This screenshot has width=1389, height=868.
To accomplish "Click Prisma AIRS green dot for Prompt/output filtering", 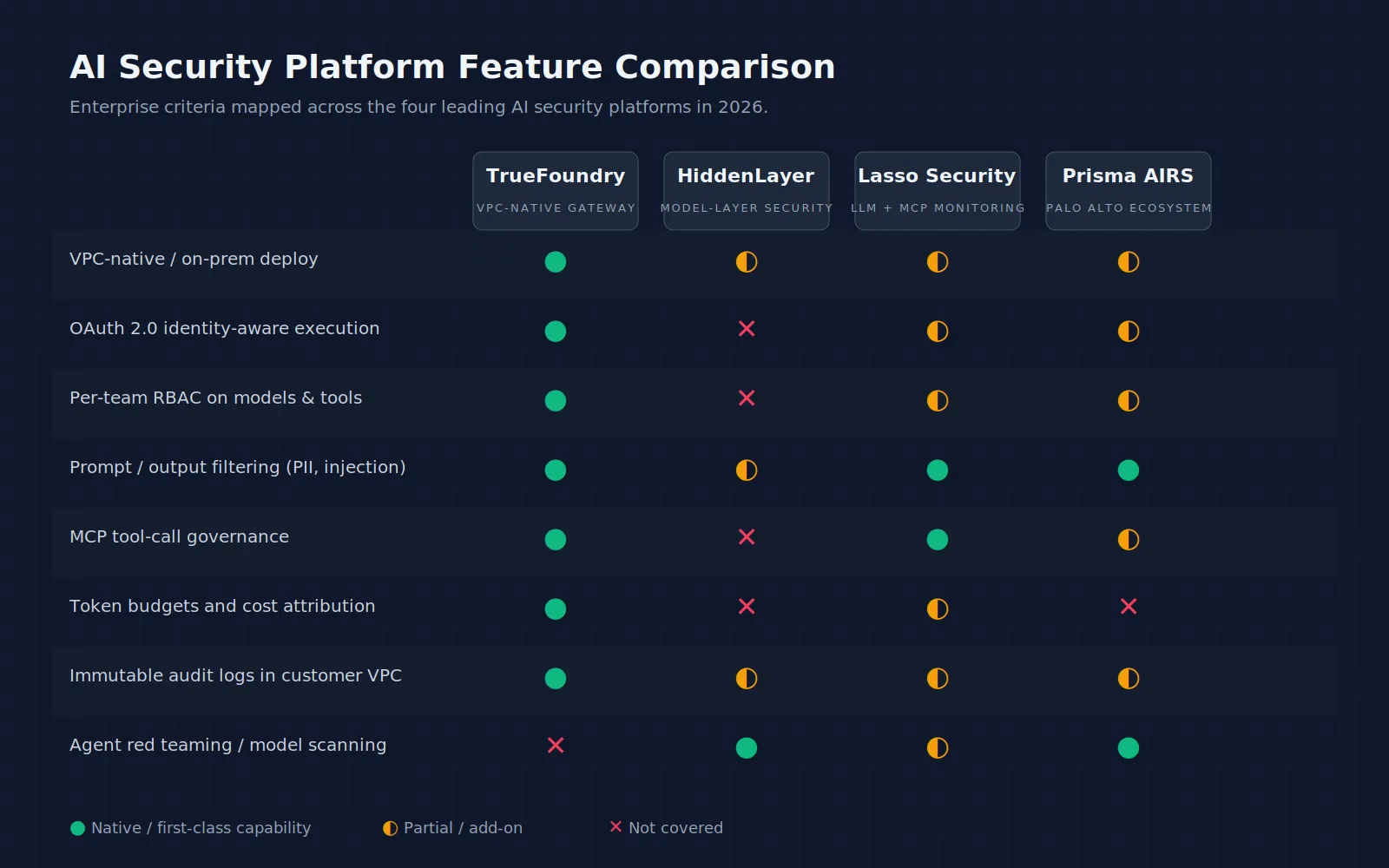I will pyautogui.click(x=1129, y=470).
